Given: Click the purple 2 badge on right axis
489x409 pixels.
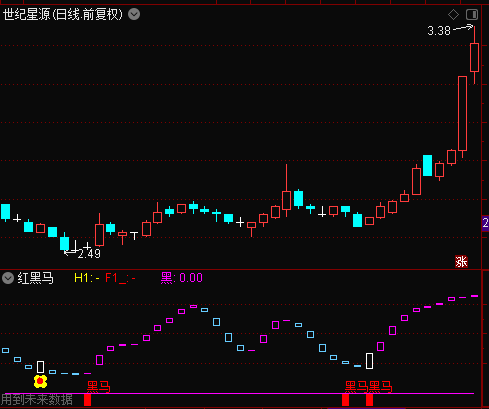Looking at the screenshot, I should tap(485, 223).
